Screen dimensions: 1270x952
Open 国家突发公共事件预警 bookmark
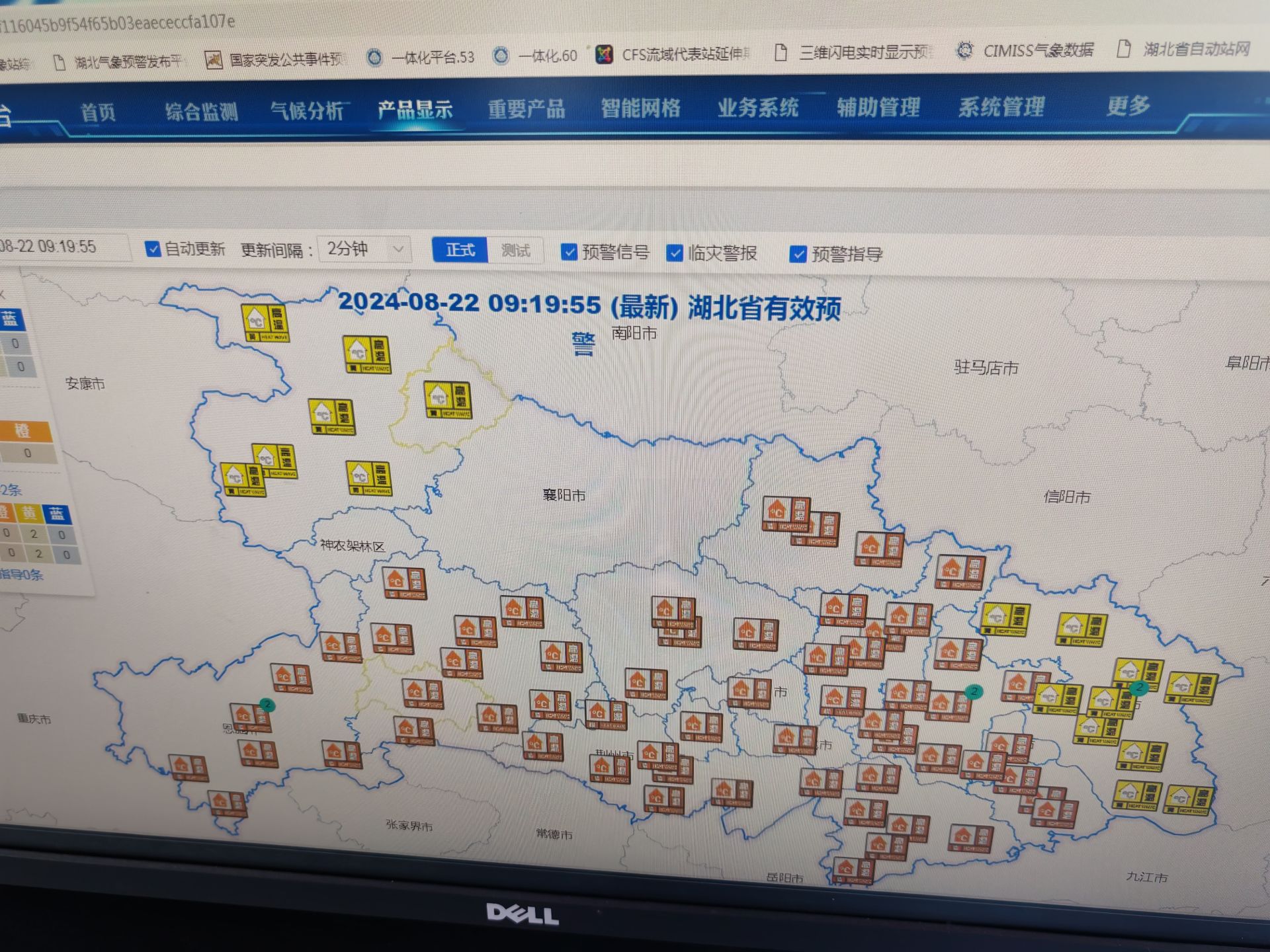(275, 59)
